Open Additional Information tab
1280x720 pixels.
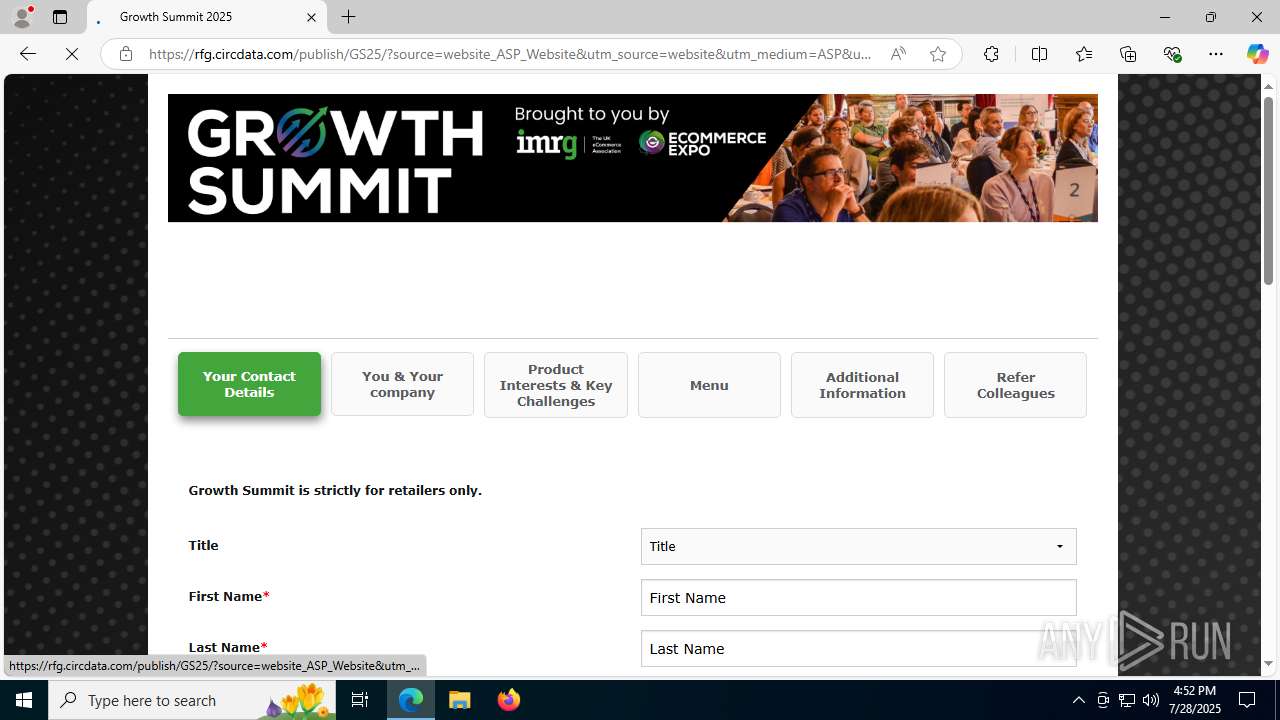pos(862,385)
